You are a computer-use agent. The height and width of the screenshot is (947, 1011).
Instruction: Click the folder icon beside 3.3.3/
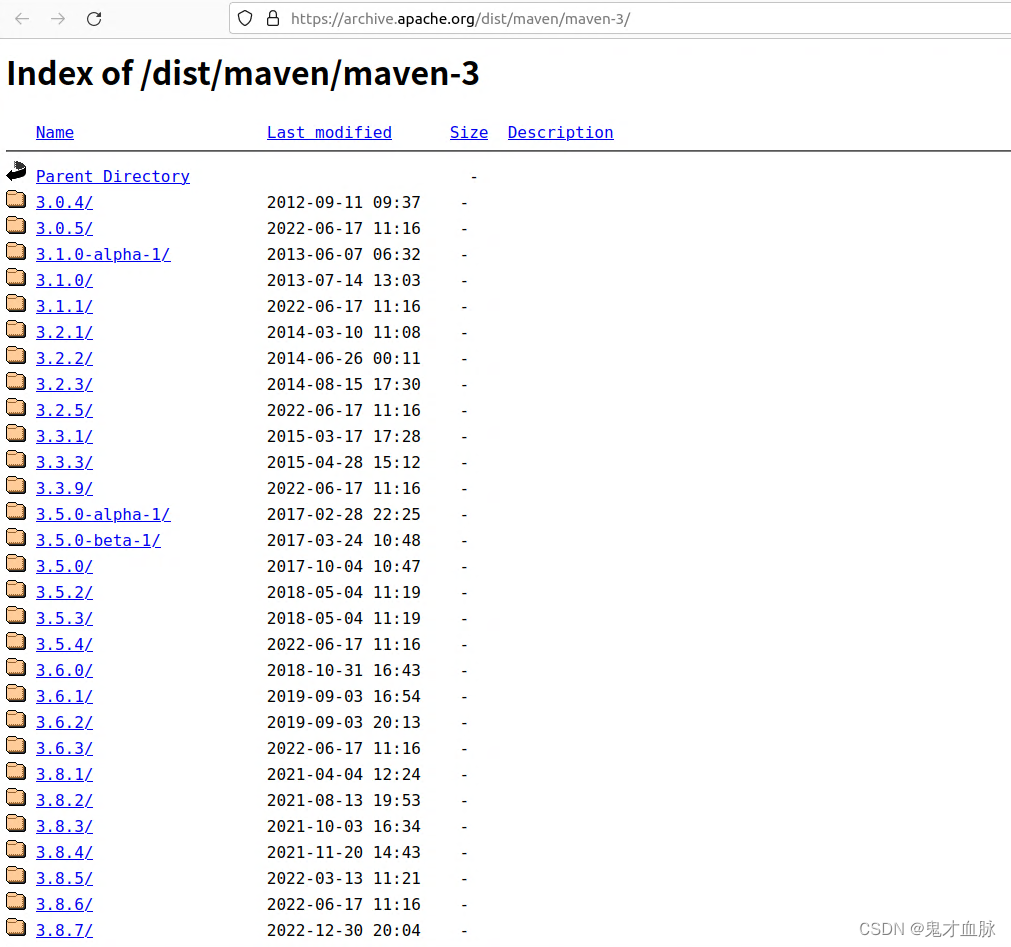(x=16, y=459)
